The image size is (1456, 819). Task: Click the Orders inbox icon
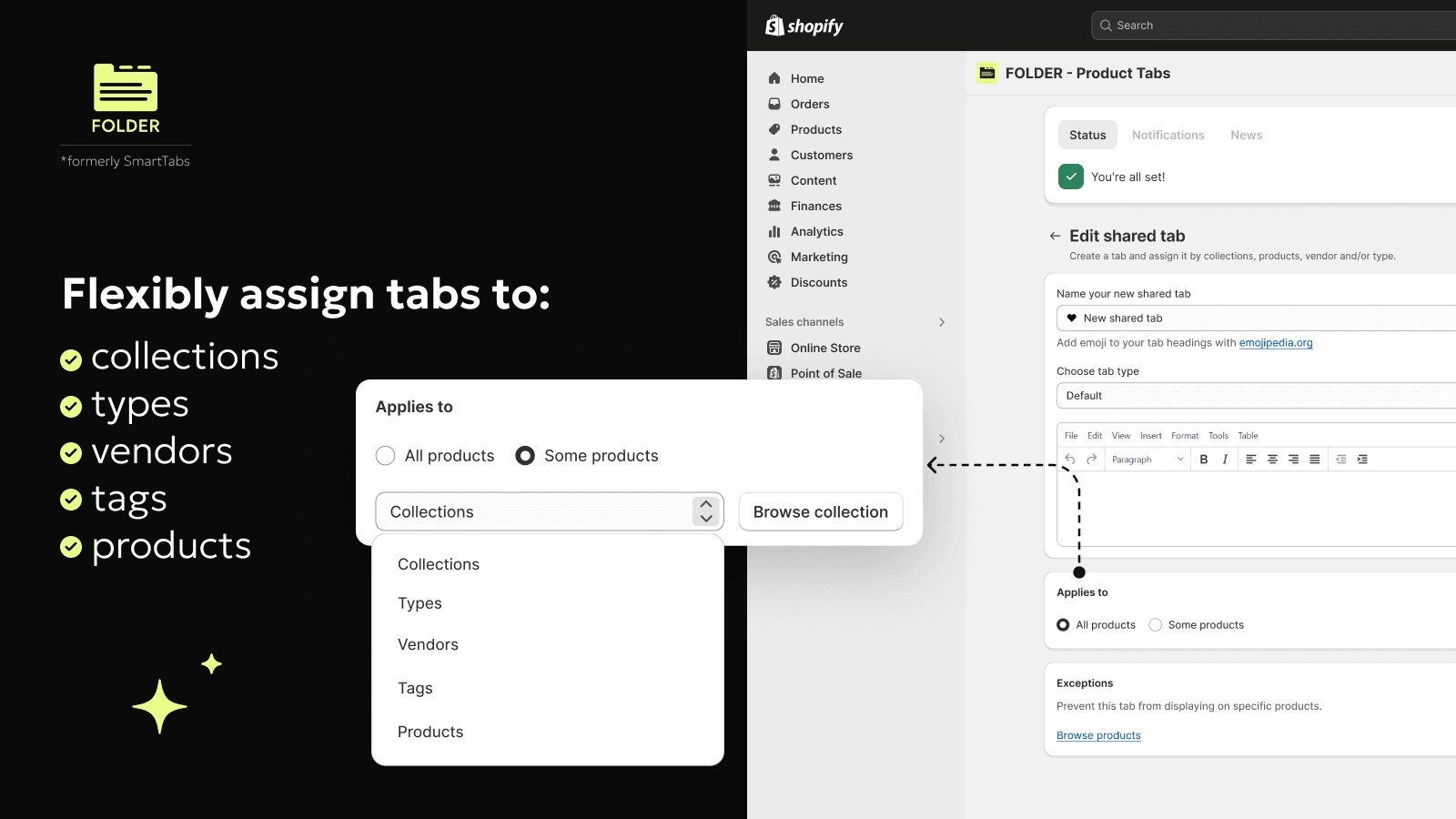(774, 104)
